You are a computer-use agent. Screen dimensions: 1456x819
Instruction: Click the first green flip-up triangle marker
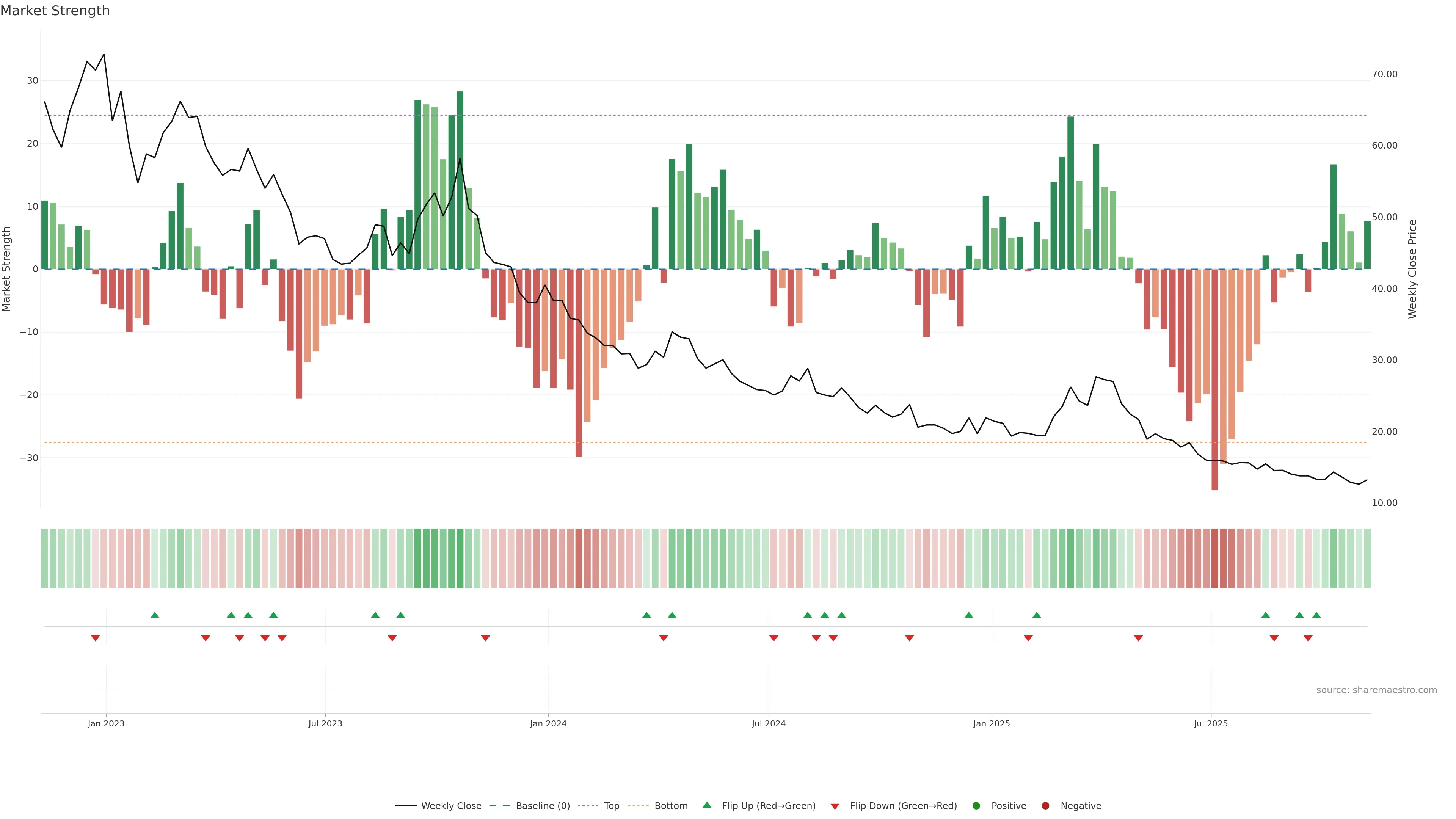tap(155, 615)
